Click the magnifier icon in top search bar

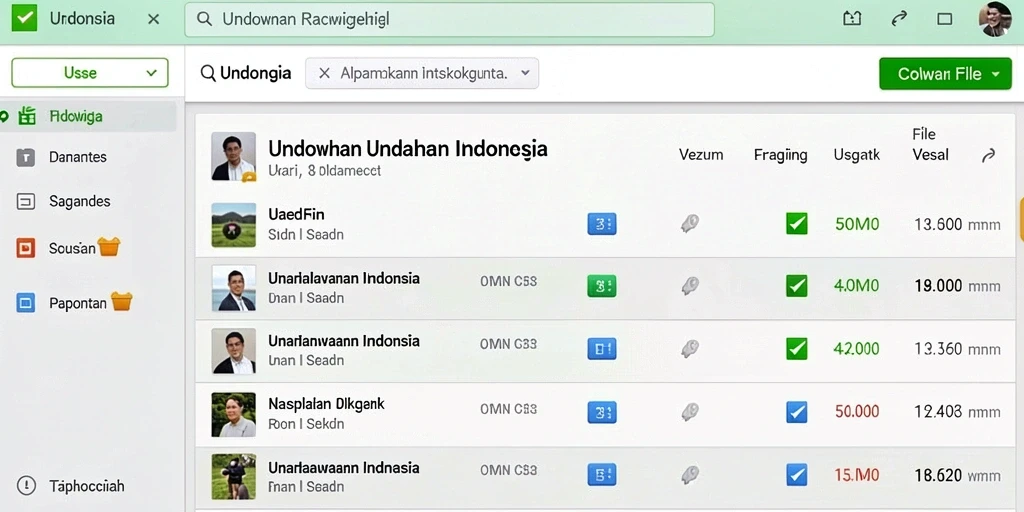pos(204,20)
